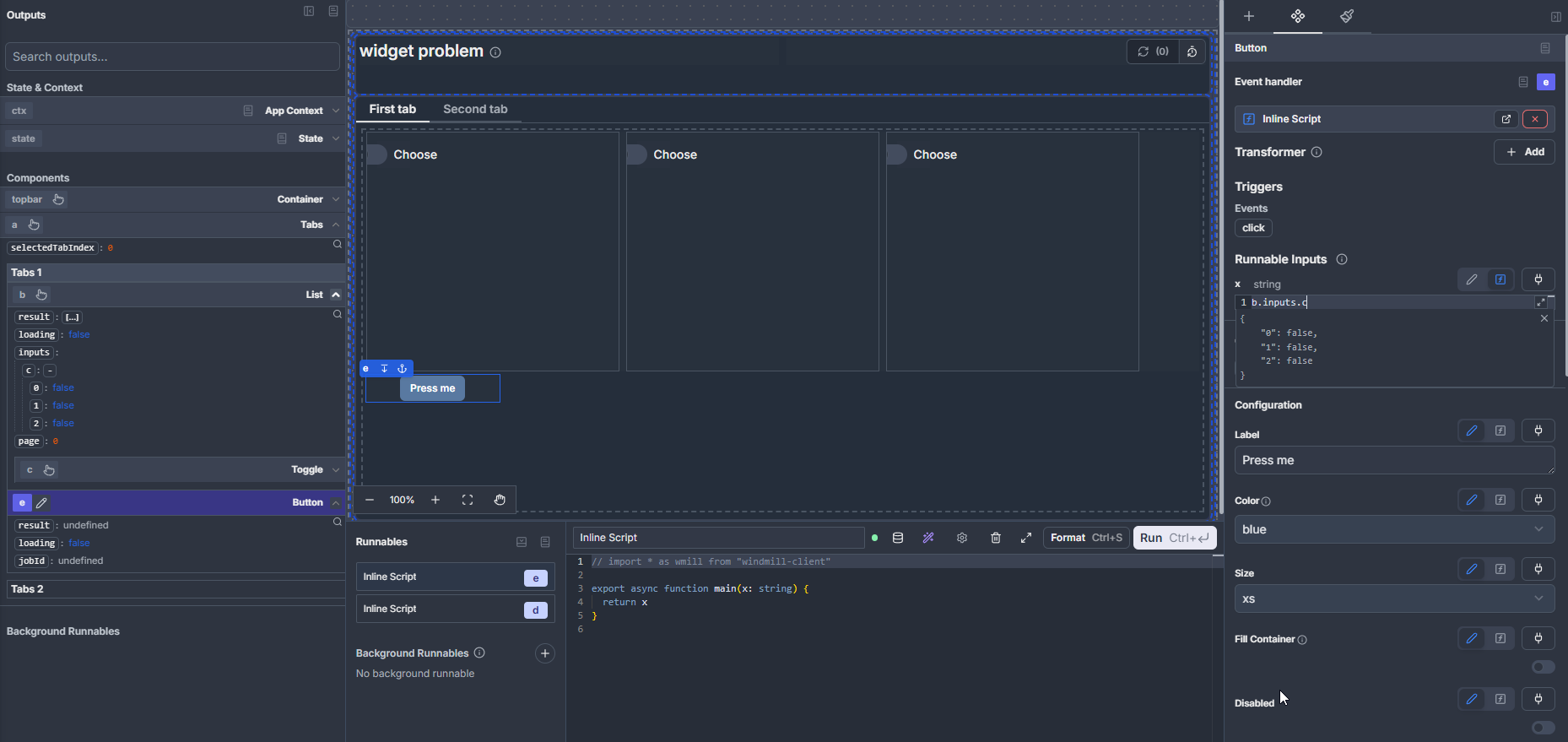The width and height of the screenshot is (1568, 742).
Task: Open the insert components plus tab
Action: click(1249, 16)
